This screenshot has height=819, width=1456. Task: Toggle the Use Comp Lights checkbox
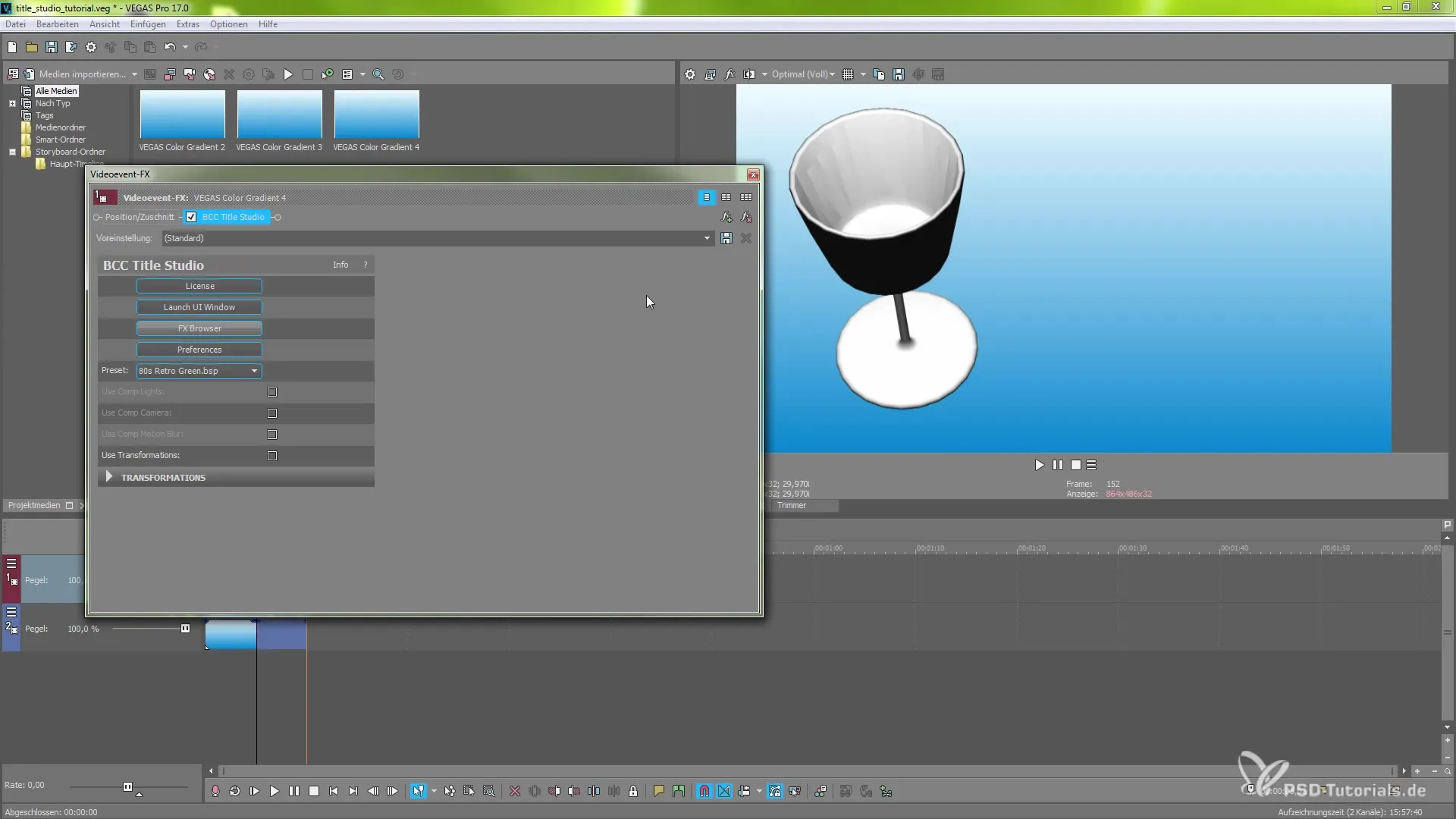(272, 392)
